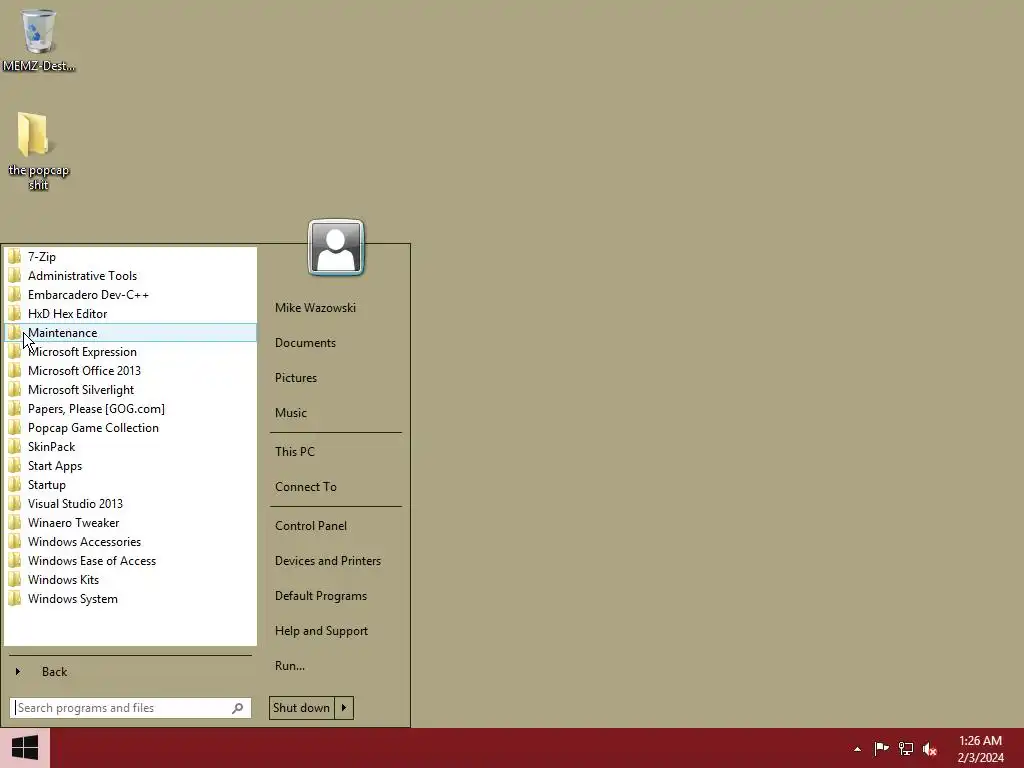Click the search magnifier icon

coord(238,708)
